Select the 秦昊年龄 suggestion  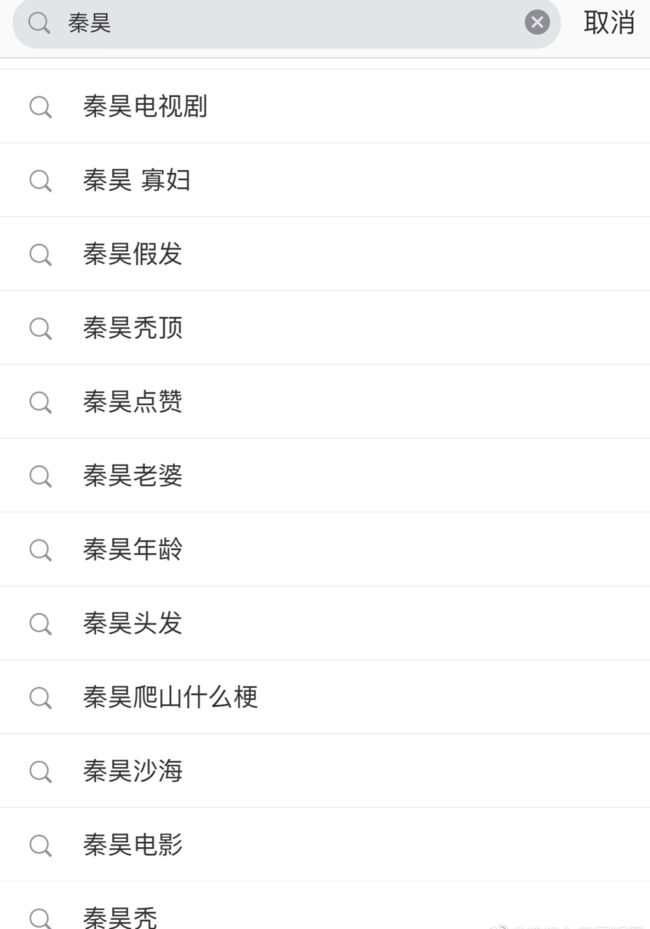(x=325, y=550)
